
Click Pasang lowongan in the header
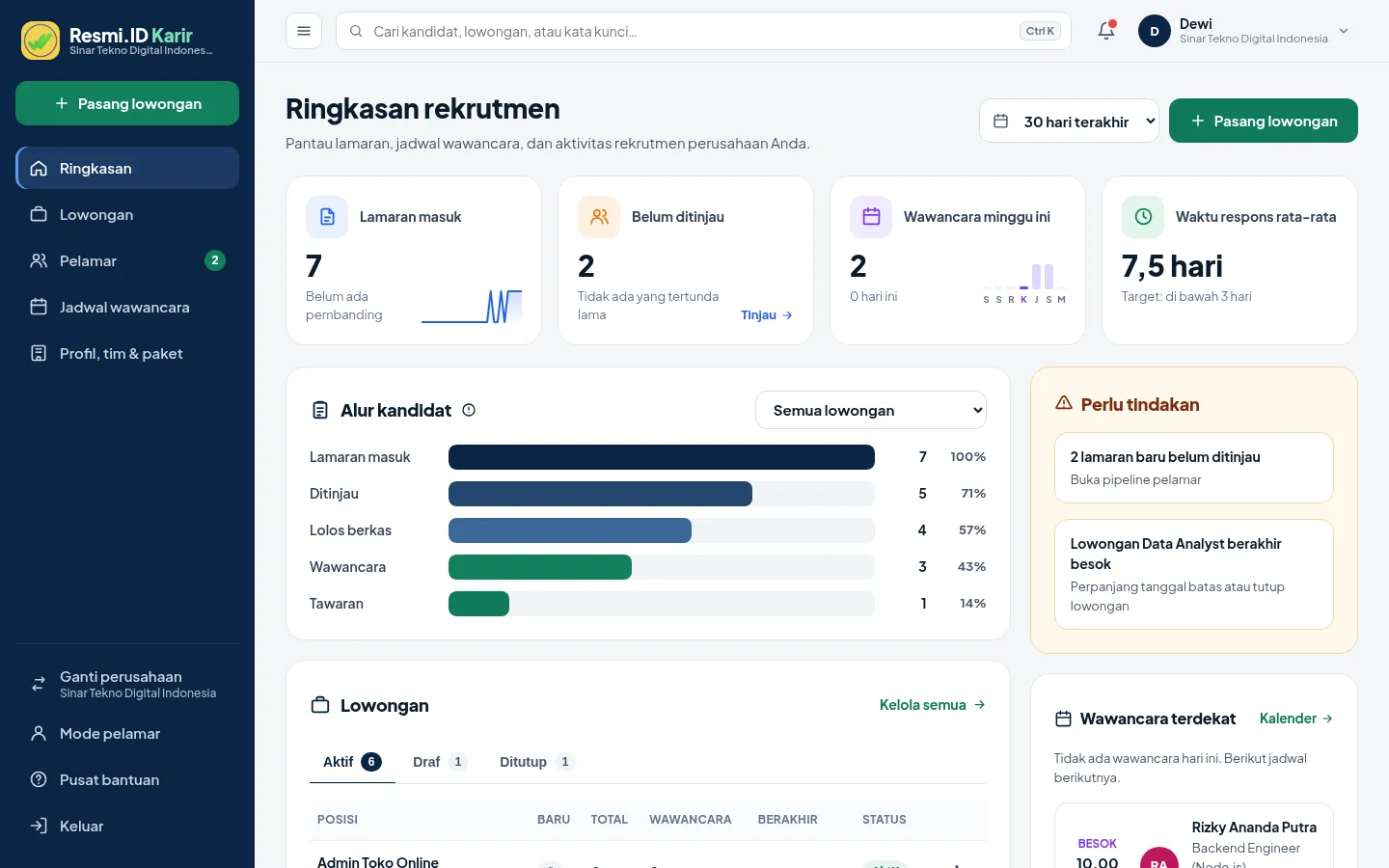coord(1264,121)
